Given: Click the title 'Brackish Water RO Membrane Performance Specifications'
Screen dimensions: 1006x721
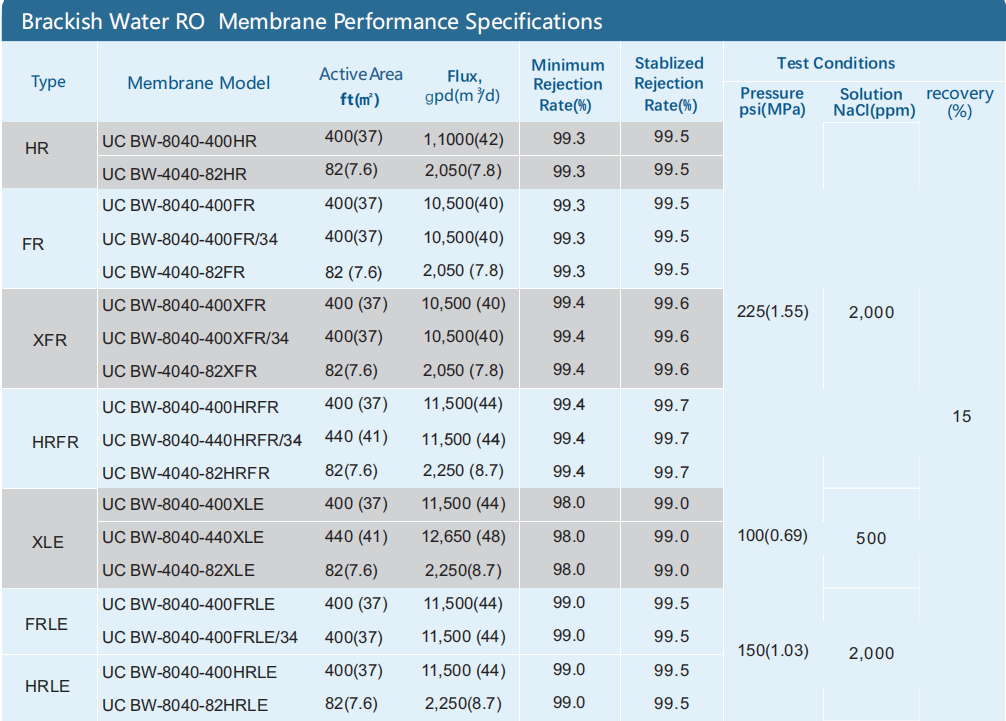Looking at the screenshot, I should (x=312, y=22).
